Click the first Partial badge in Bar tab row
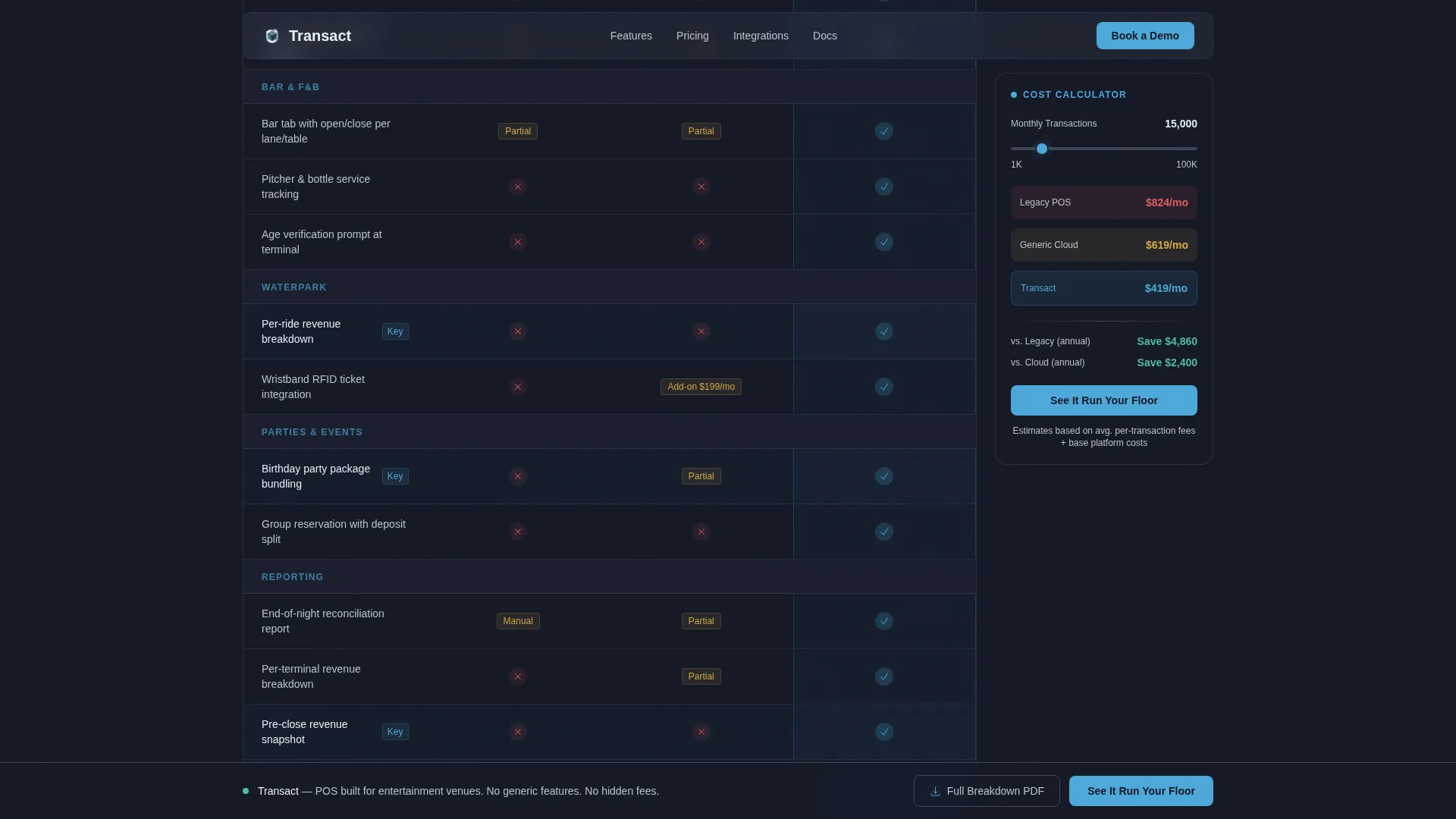This screenshot has height=819, width=1456. click(x=518, y=131)
